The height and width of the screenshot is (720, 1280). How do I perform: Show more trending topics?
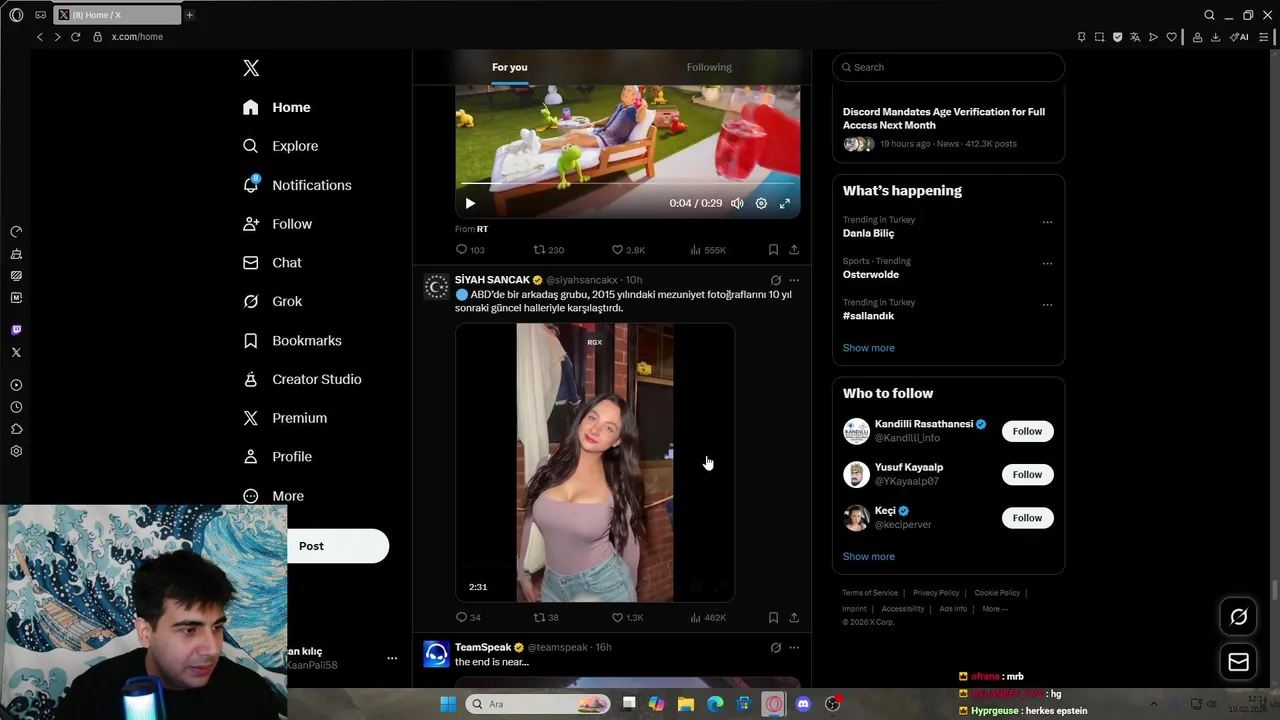869,348
